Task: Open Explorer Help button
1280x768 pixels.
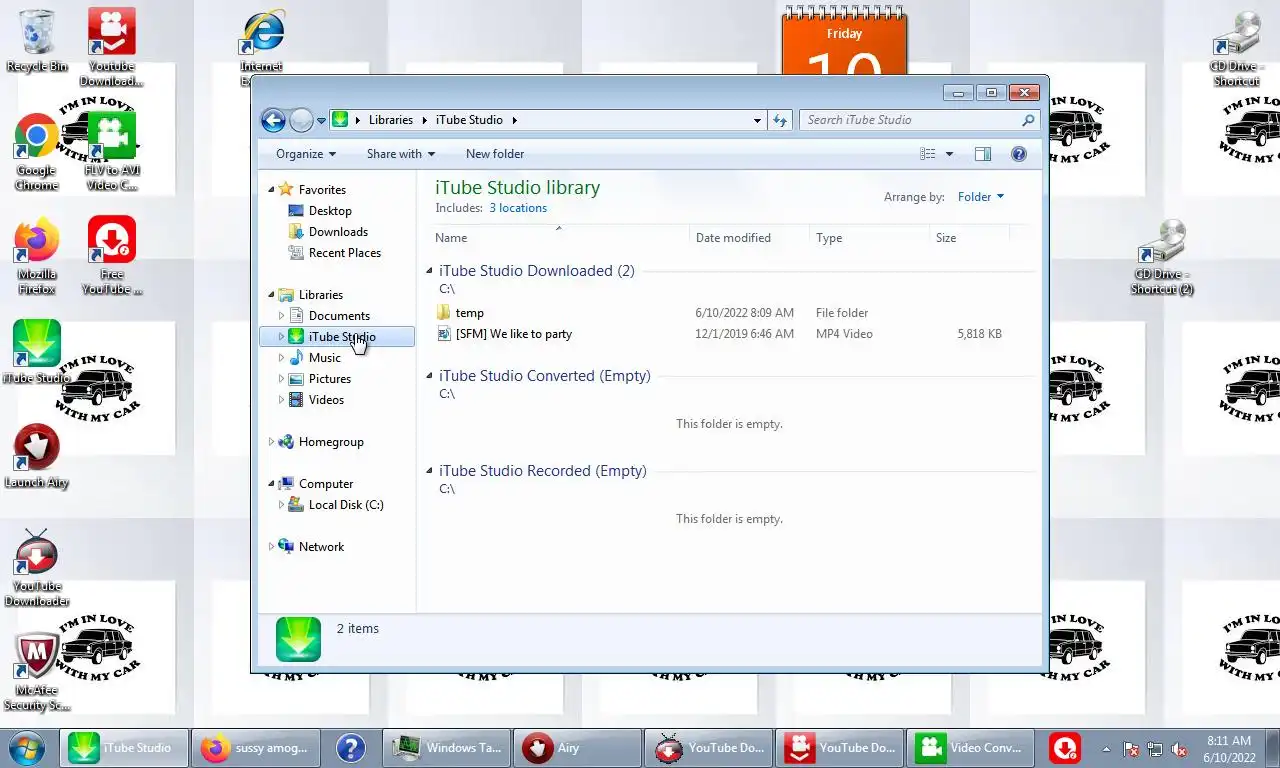Action: (x=1019, y=154)
